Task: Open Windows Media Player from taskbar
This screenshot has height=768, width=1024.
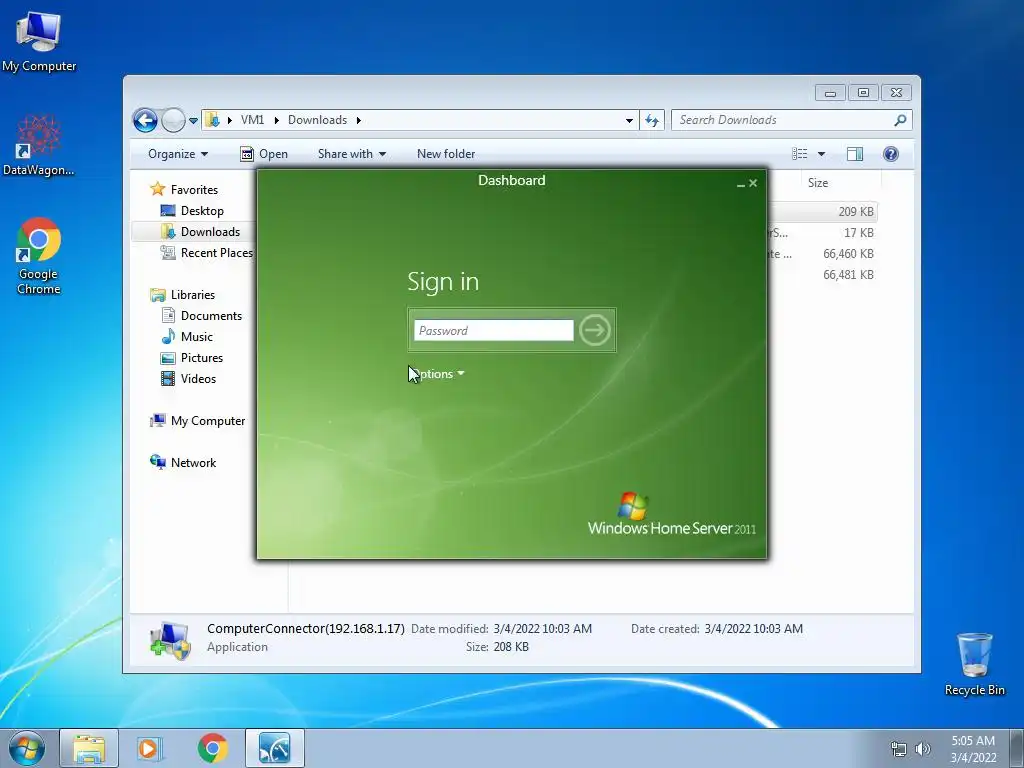Action: [150, 748]
